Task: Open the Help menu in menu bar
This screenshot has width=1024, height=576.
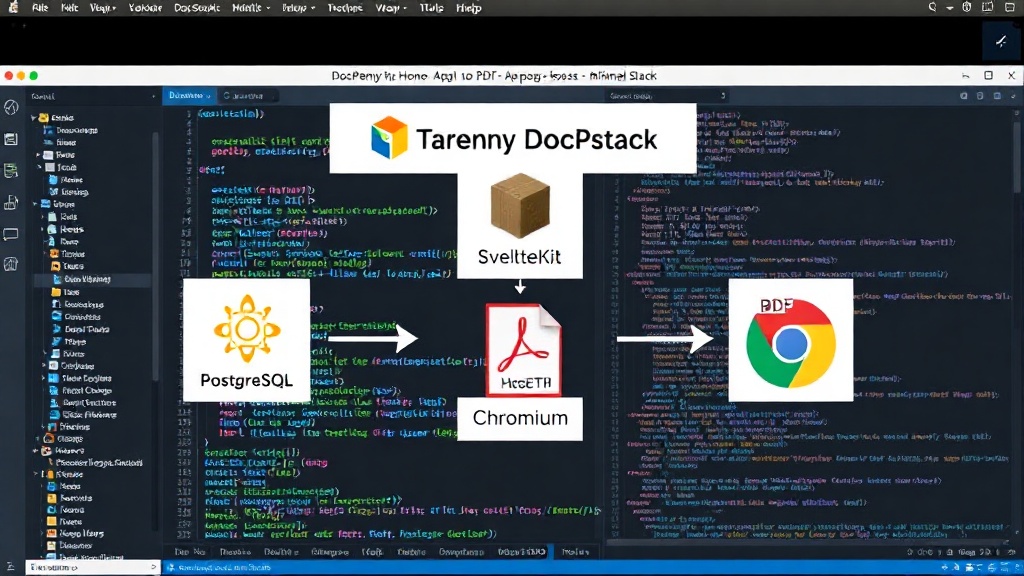Action: (468, 8)
